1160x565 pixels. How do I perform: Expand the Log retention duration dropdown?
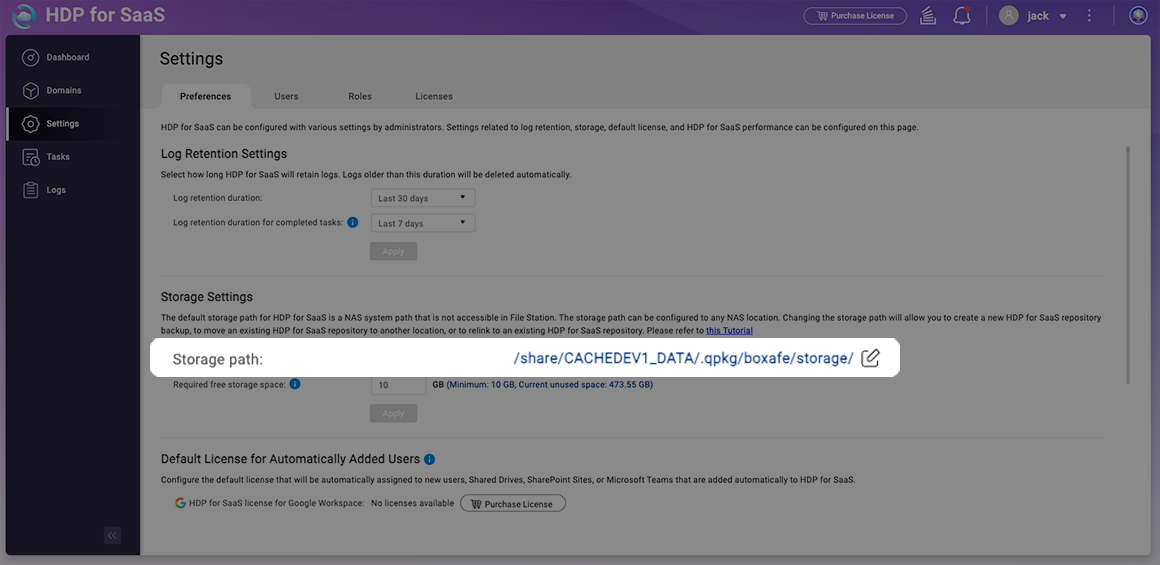[x=422, y=198]
